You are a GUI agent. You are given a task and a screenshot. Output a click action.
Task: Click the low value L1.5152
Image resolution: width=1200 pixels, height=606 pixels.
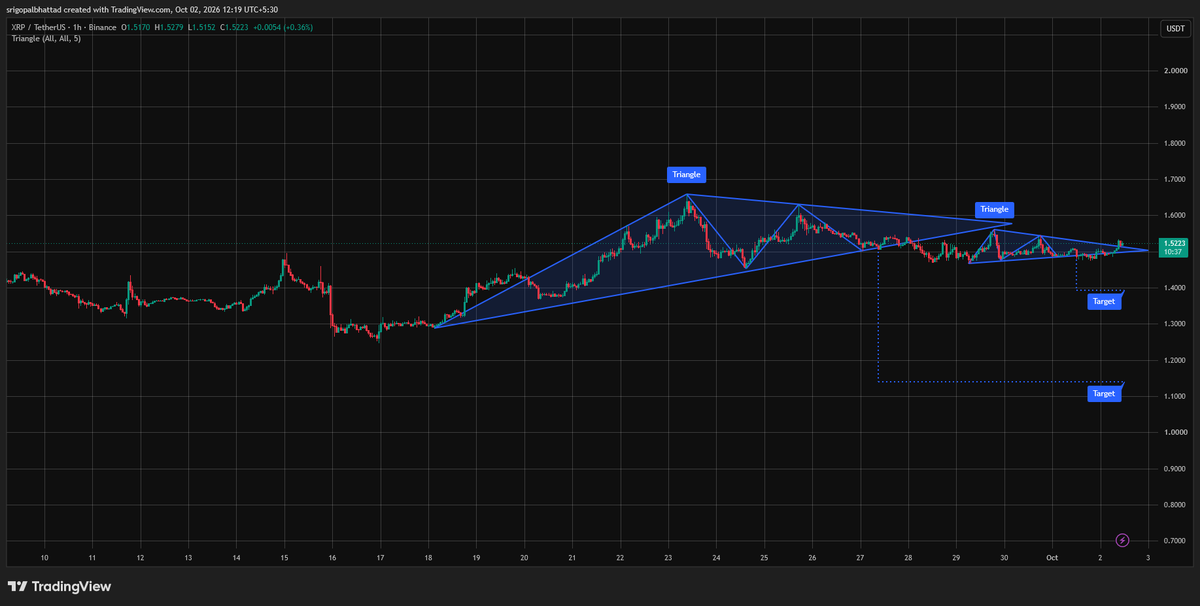[x=204, y=27]
